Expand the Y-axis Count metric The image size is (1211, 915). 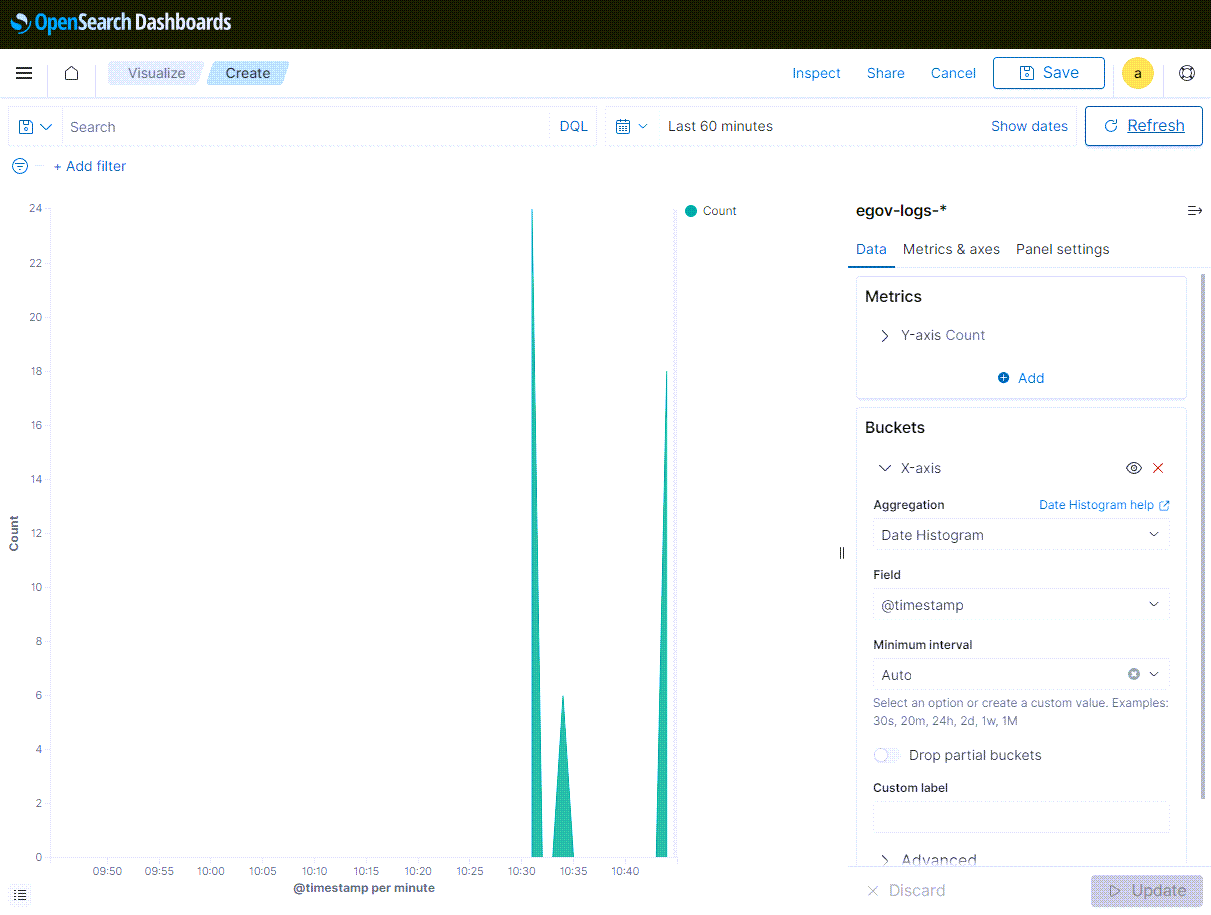pos(885,336)
